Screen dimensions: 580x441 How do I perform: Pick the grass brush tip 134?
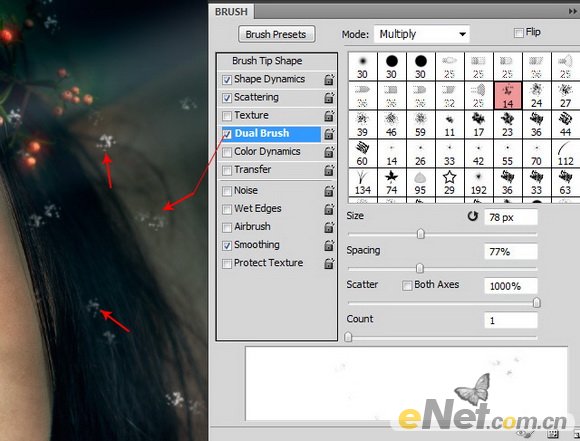click(362, 183)
